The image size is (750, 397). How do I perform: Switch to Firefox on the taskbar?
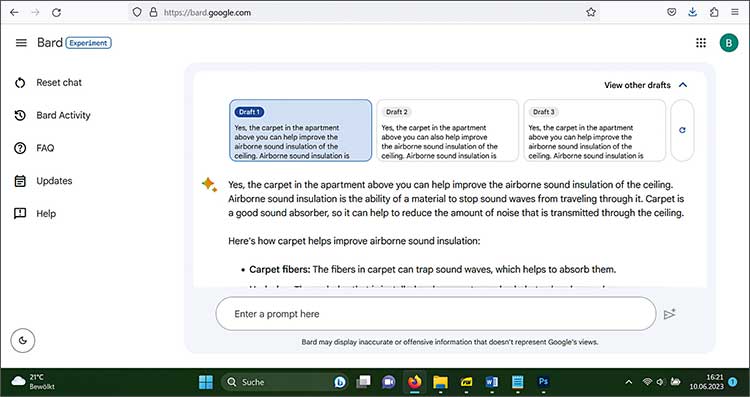(415, 382)
